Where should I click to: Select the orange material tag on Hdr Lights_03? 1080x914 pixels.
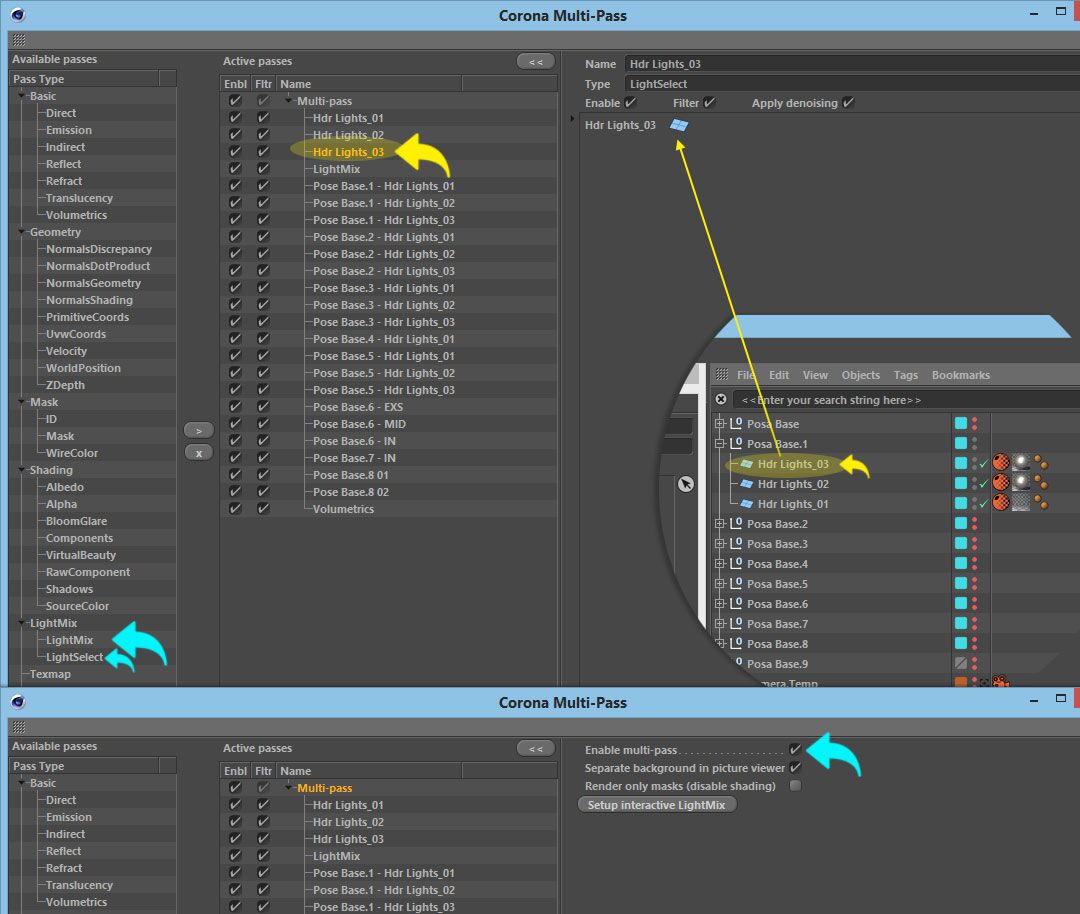point(1001,462)
